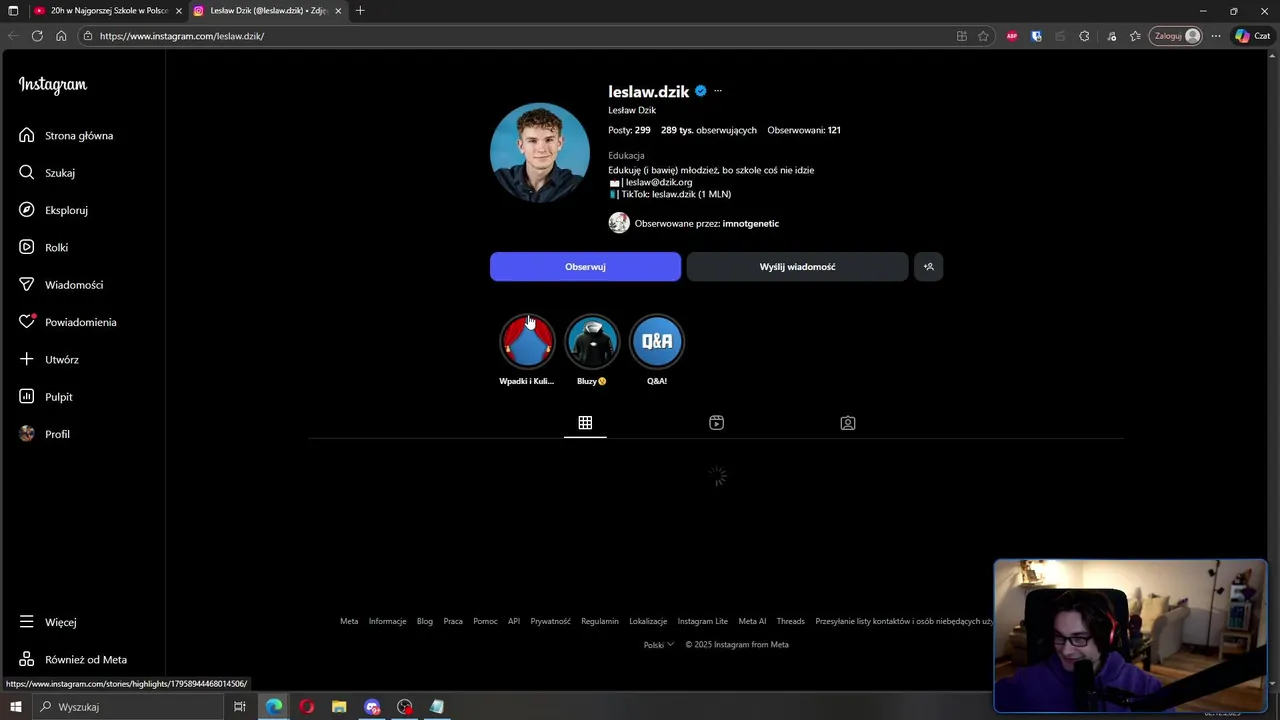Screen dimensions: 1280x720
Task: Open Copilot Czat button
Action: coord(1253,36)
